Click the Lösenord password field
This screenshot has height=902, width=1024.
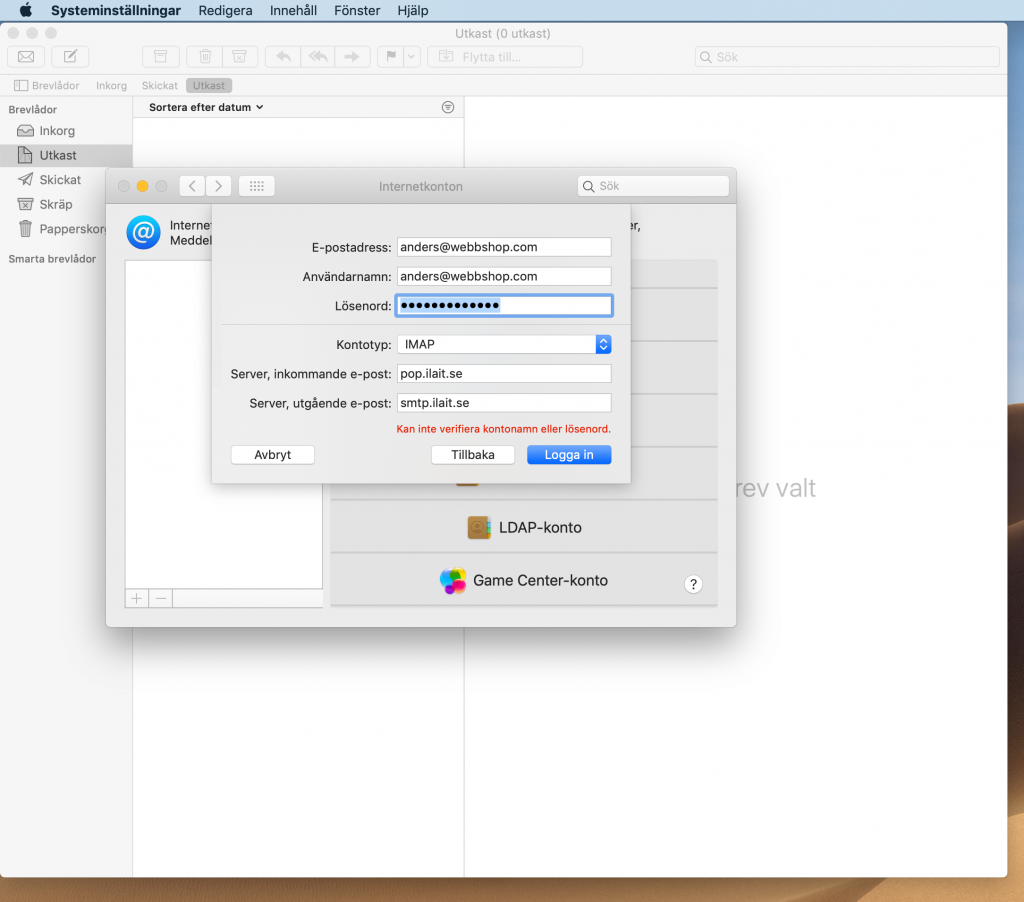504,306
